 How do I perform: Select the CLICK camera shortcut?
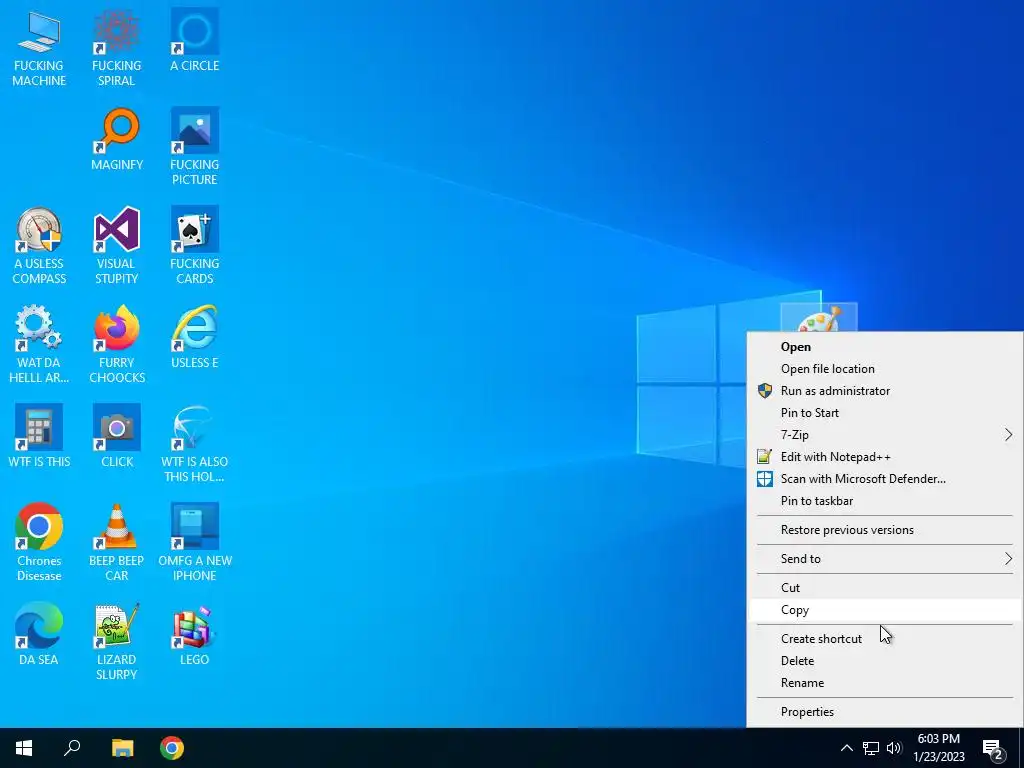pyautogui.click(x=117, y=436)
